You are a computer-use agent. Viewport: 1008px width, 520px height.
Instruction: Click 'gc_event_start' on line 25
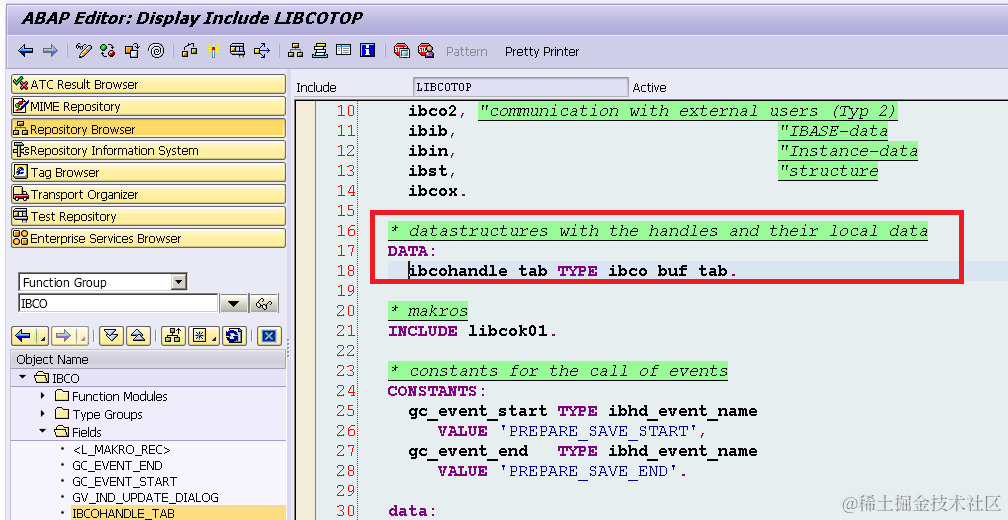[x=478, y=411]
